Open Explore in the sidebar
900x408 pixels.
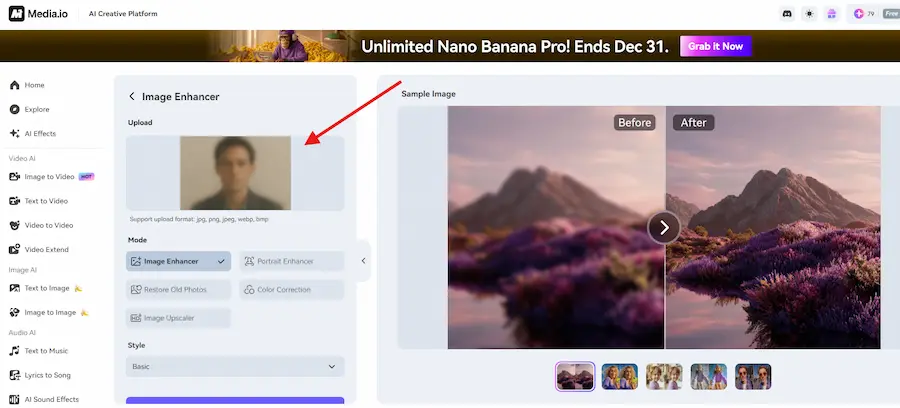coord(36,109)
